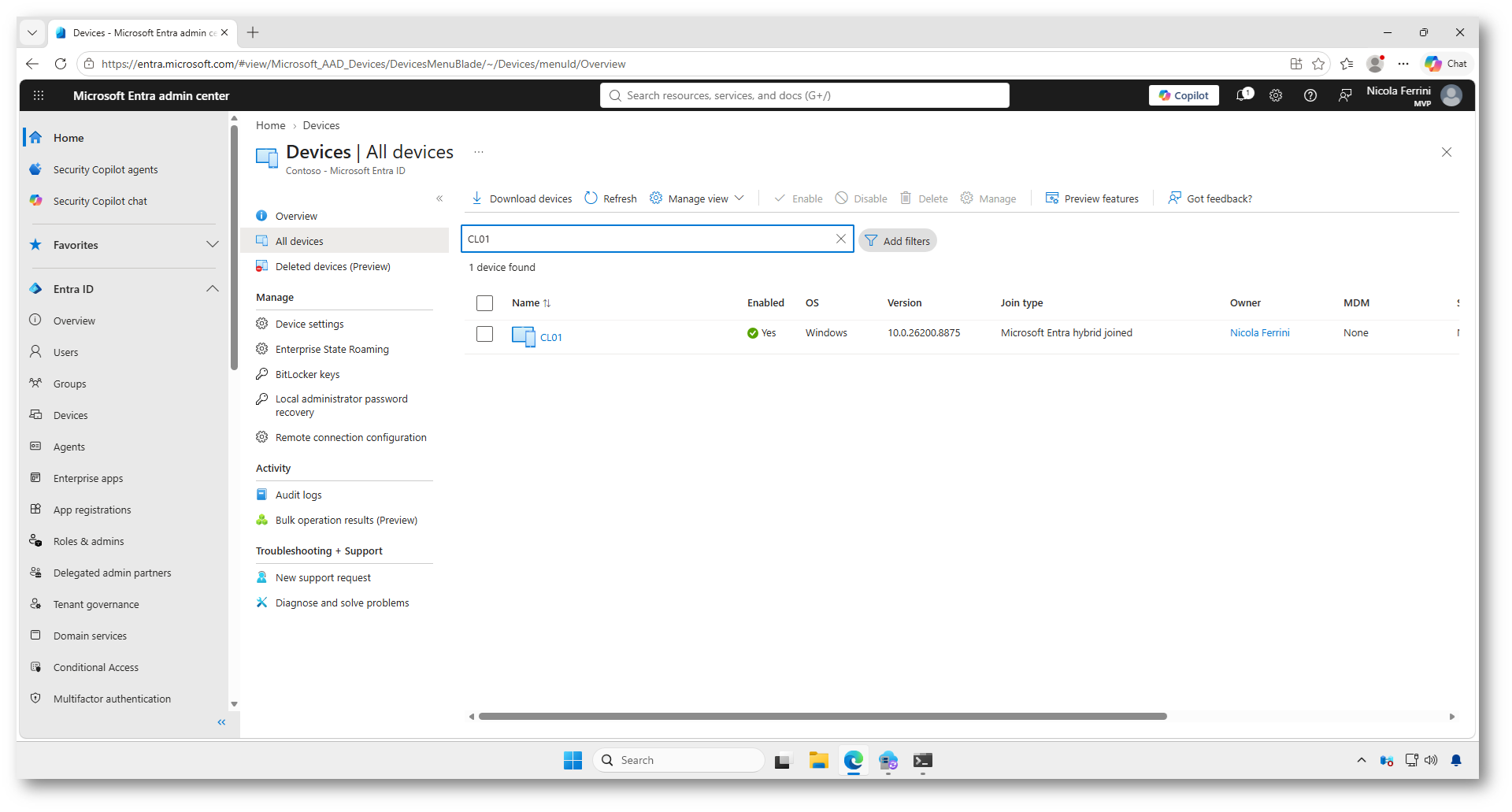Open the CL01 device link
Screen dimensions: 1512x812
551,337
